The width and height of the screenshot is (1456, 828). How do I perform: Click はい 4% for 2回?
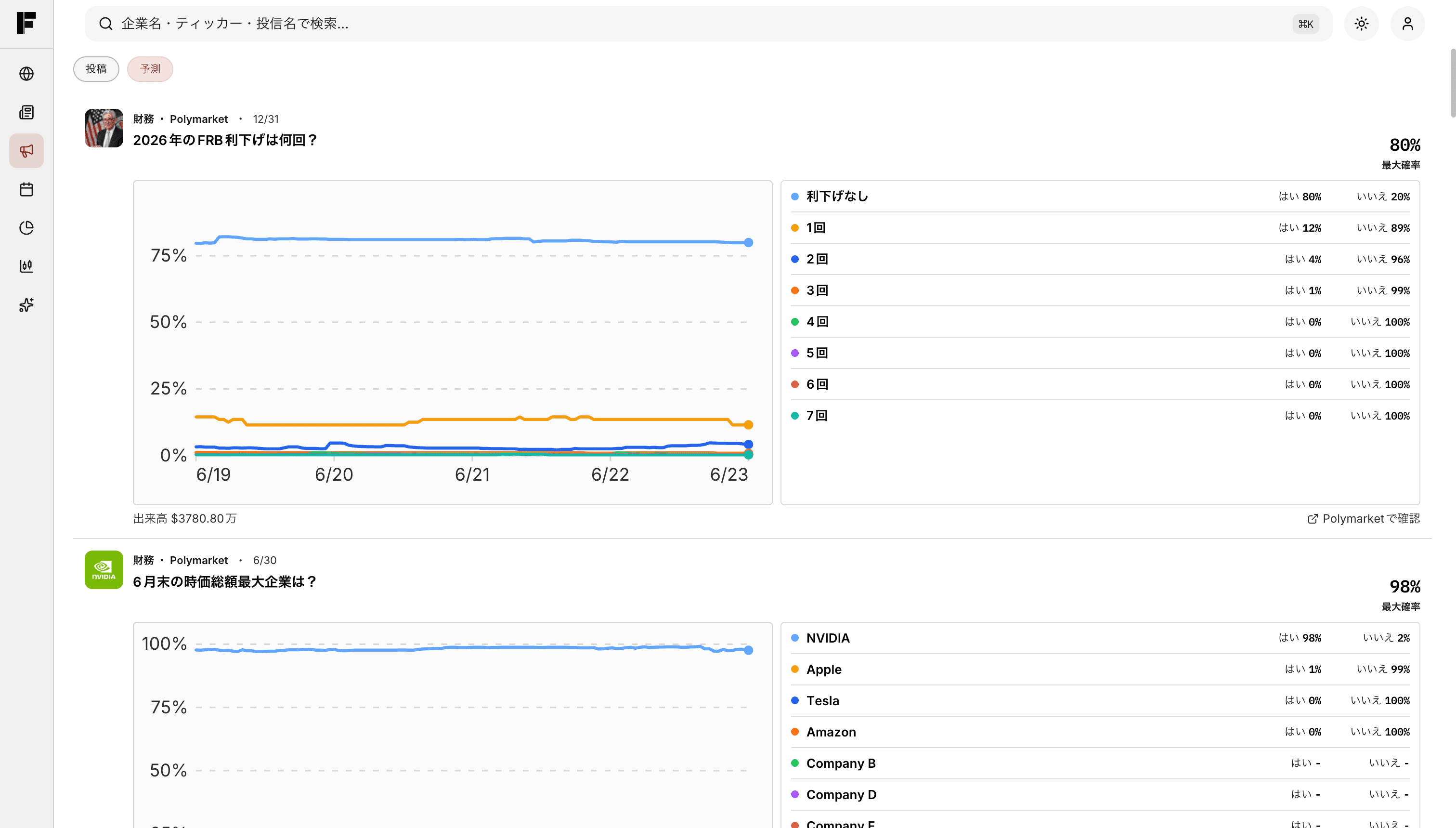point(1303,259)
